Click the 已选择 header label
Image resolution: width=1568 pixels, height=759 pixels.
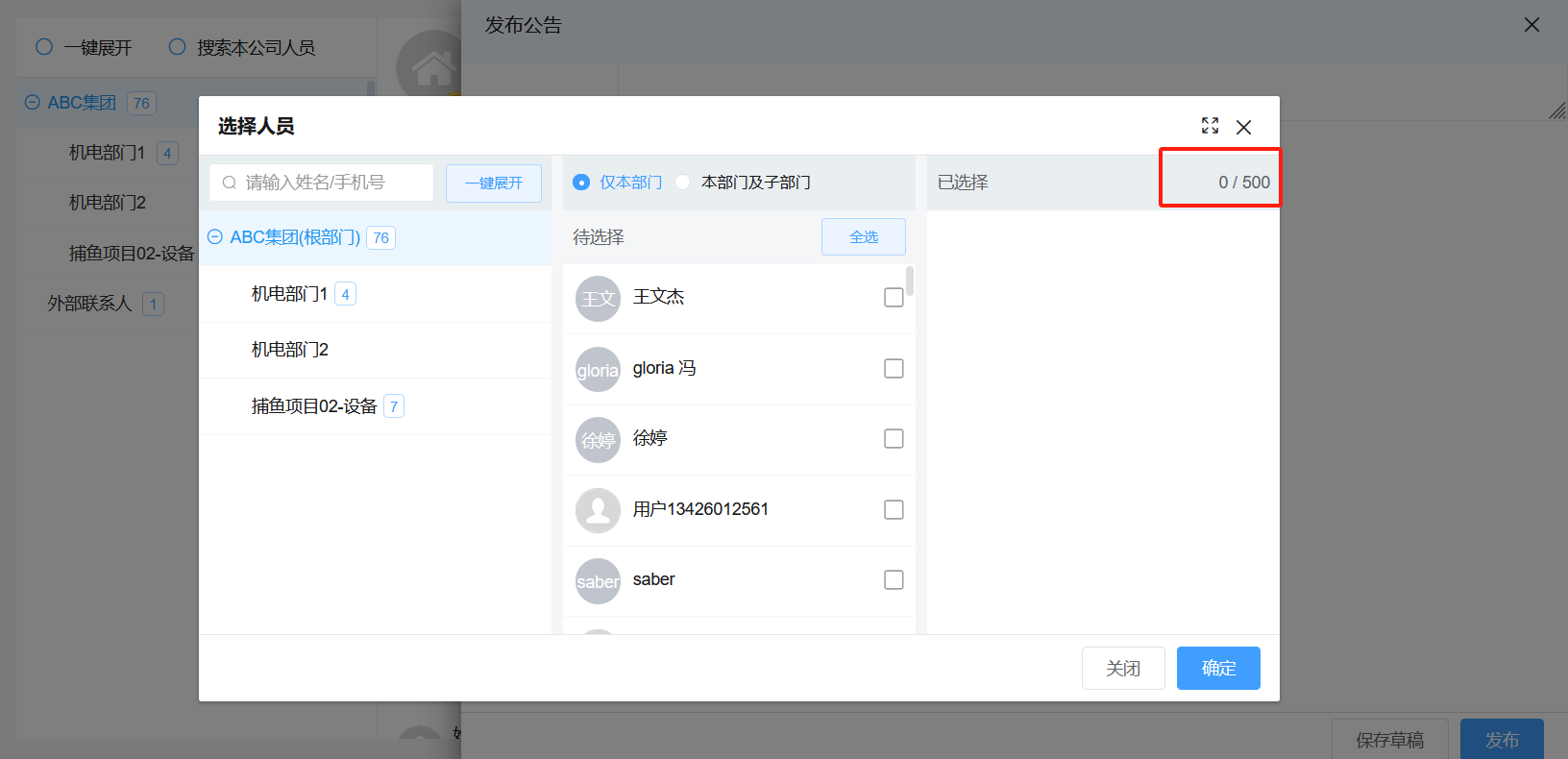coord(963,183)
